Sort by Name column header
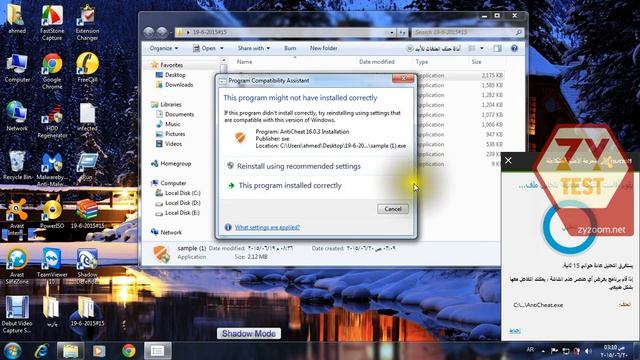Viewport: 640px width, 360px height. click(244, 62)
